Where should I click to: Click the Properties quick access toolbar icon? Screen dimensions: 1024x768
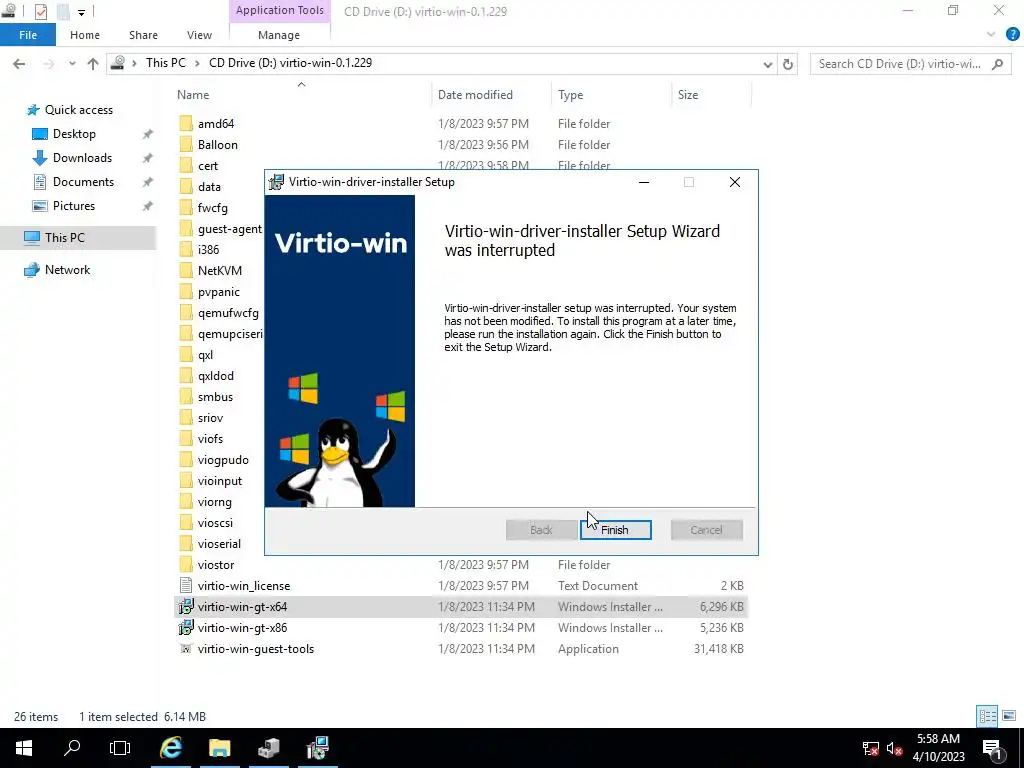[40, 11]
